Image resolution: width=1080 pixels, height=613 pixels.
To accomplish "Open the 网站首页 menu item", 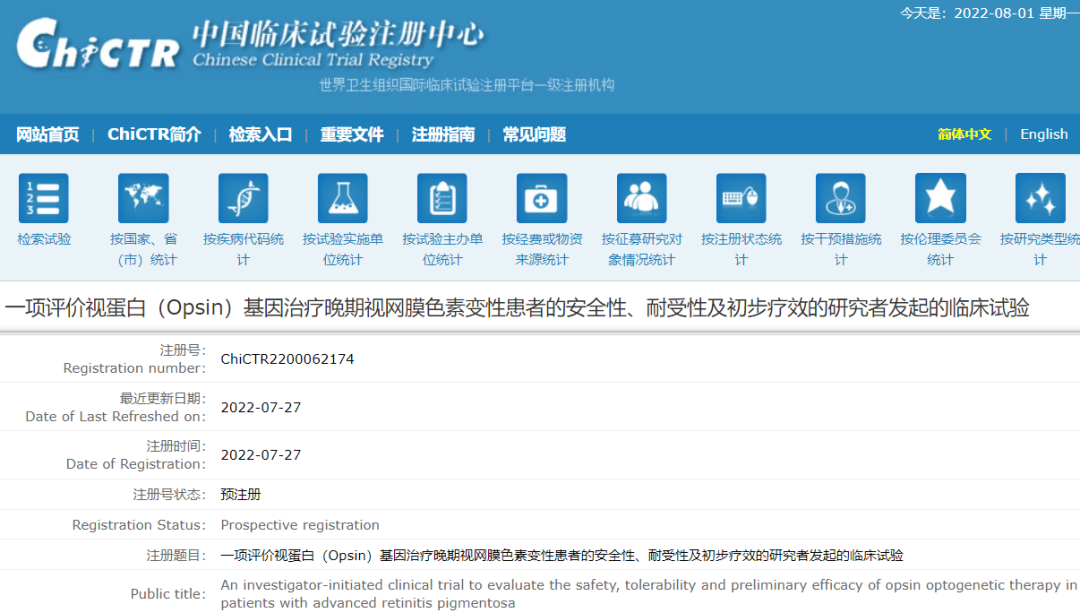I will [47, 134].
